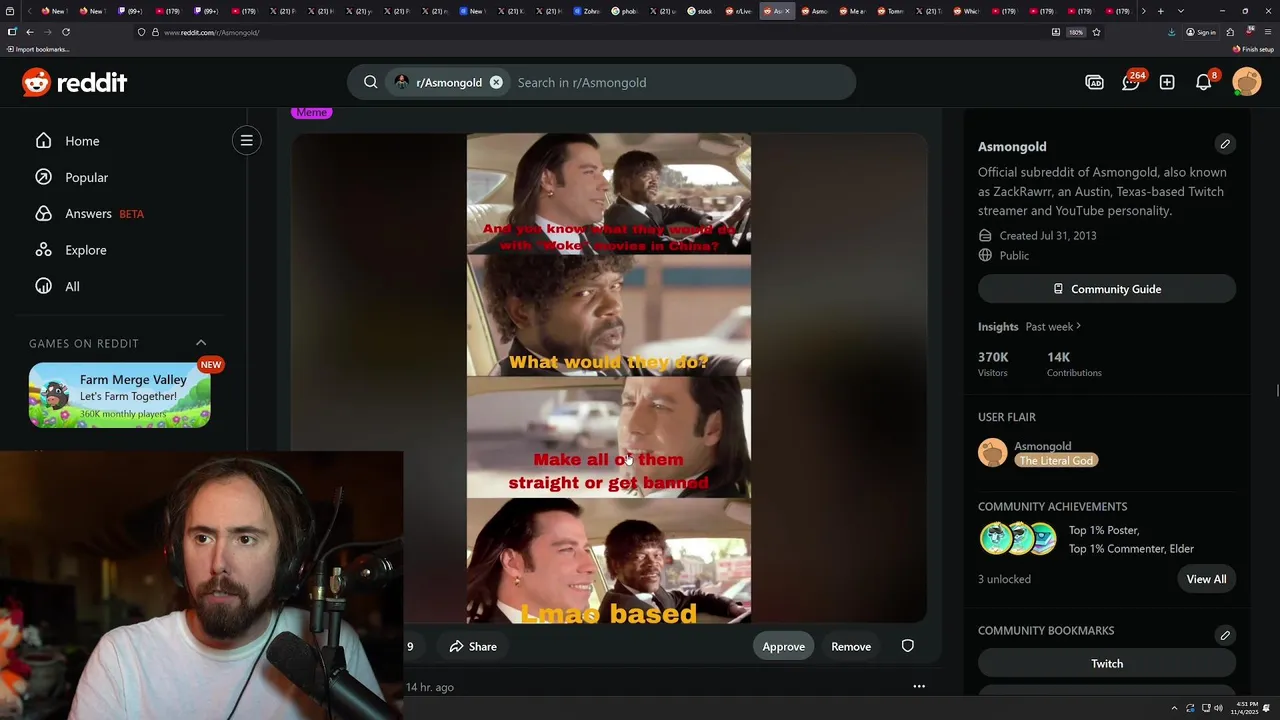The width and height of the screenshot is (1280, 720).
Task: Collapse the Games on Reddit section
Action: [x=201, y=343]
